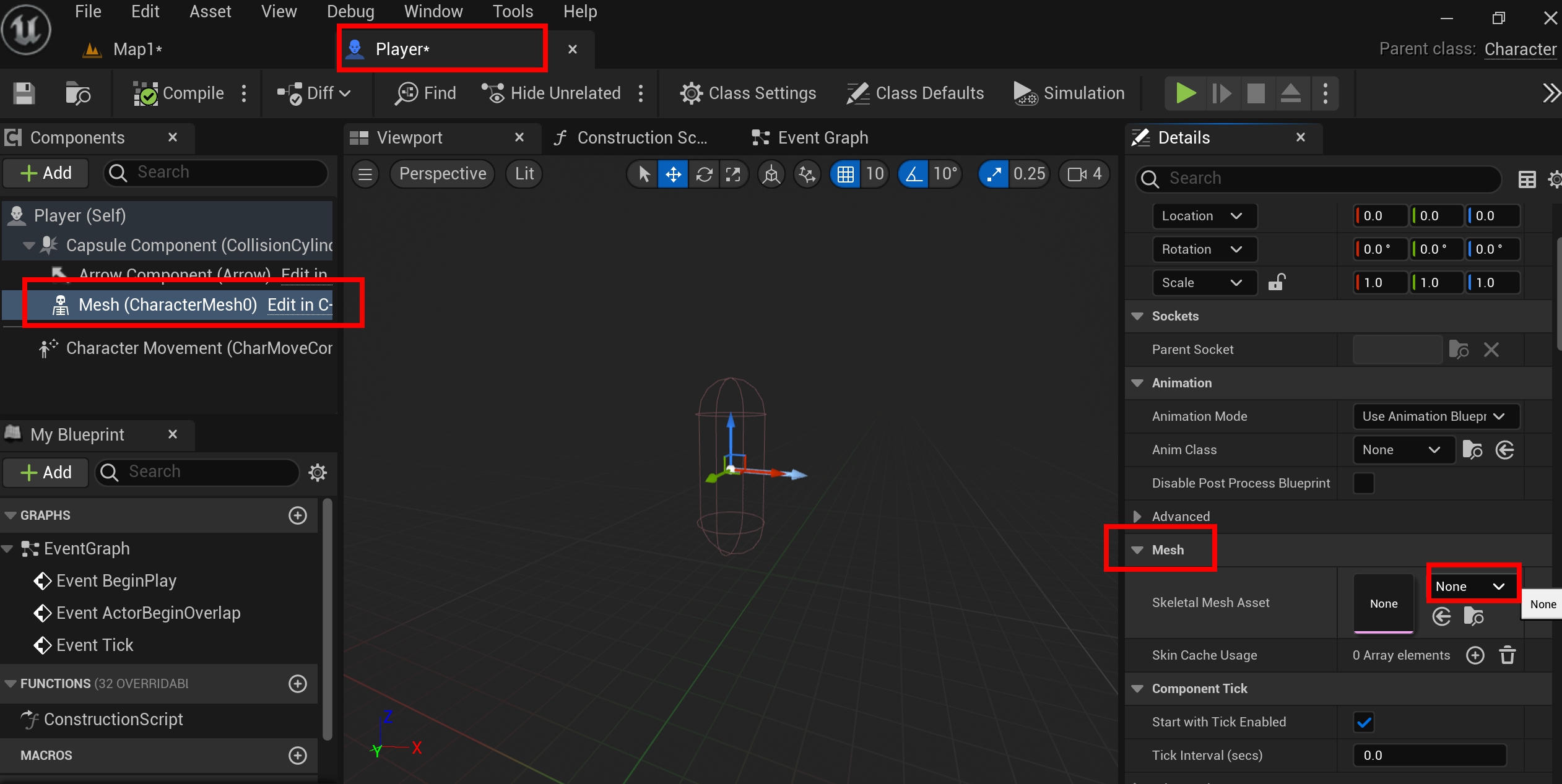
Task: Open the Window menu
Action: 433,11
